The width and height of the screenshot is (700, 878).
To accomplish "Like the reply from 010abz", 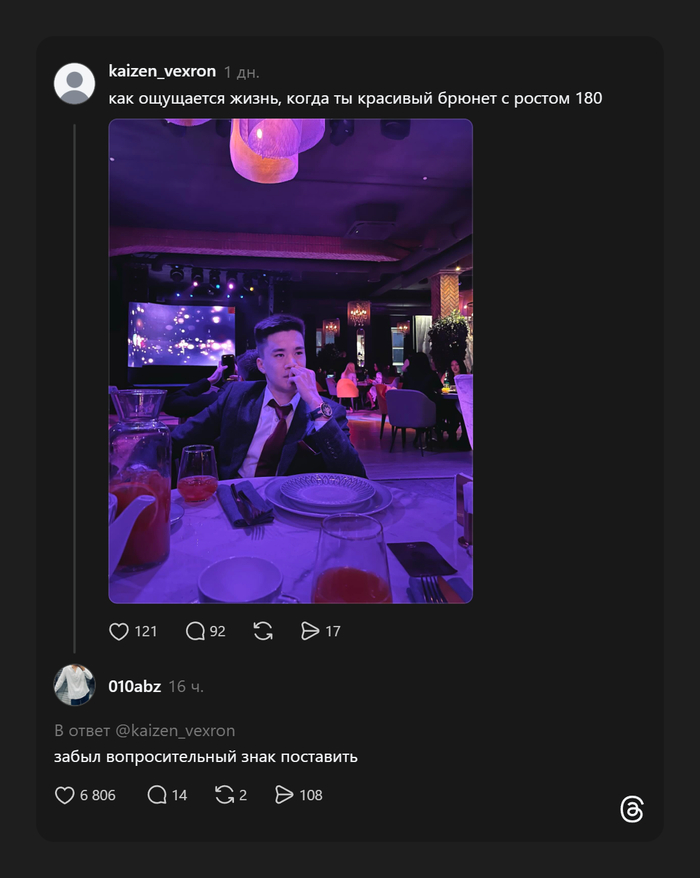I will 65,795.
